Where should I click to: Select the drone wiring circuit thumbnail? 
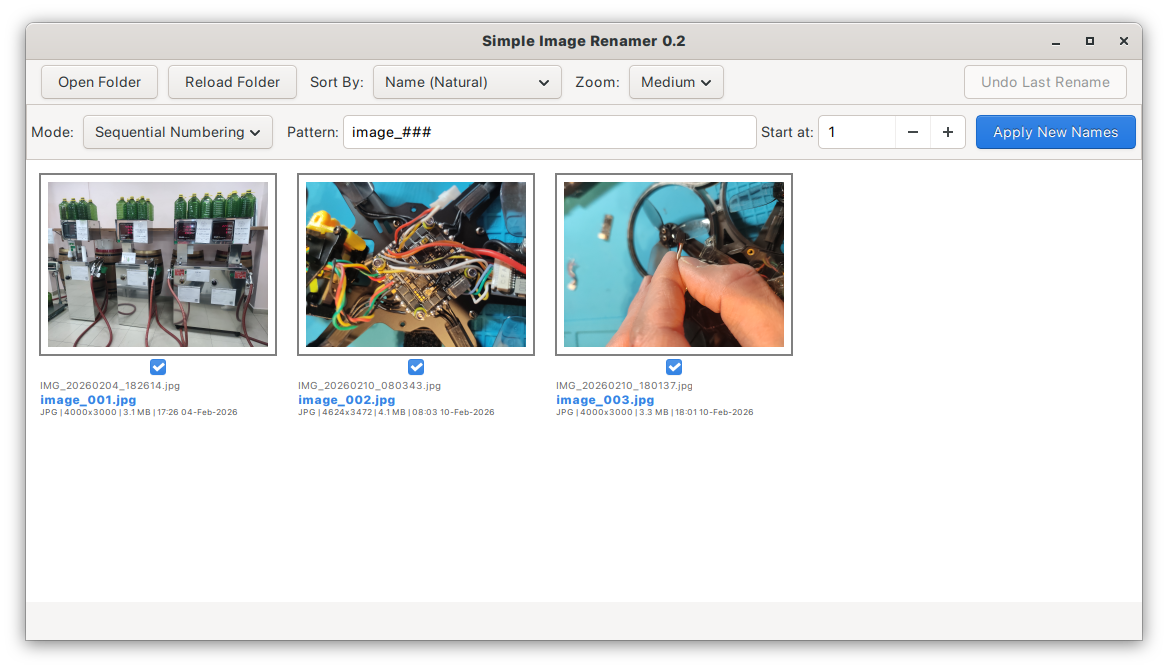[x=416, y=264]
